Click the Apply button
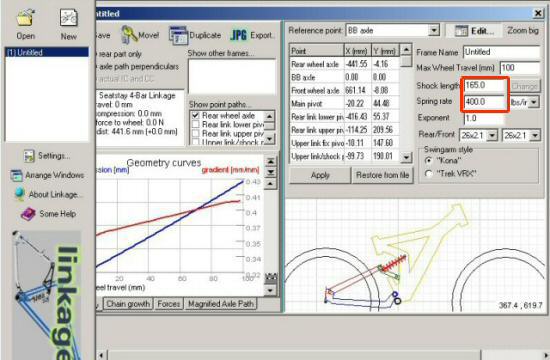This screenshot has height=360, width=550. 320,175
